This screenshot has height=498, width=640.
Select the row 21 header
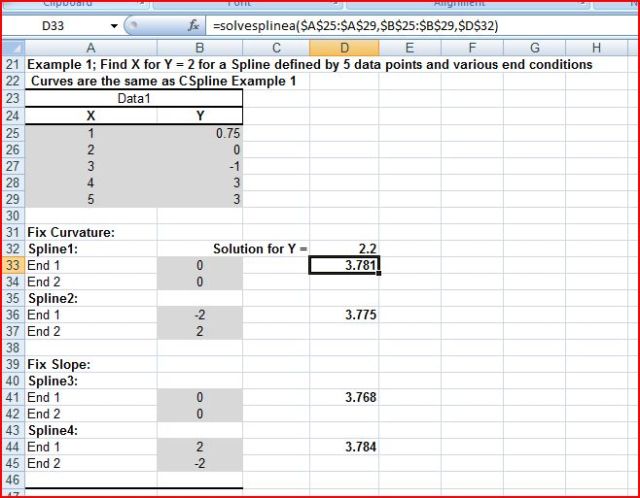coord(12,64)
